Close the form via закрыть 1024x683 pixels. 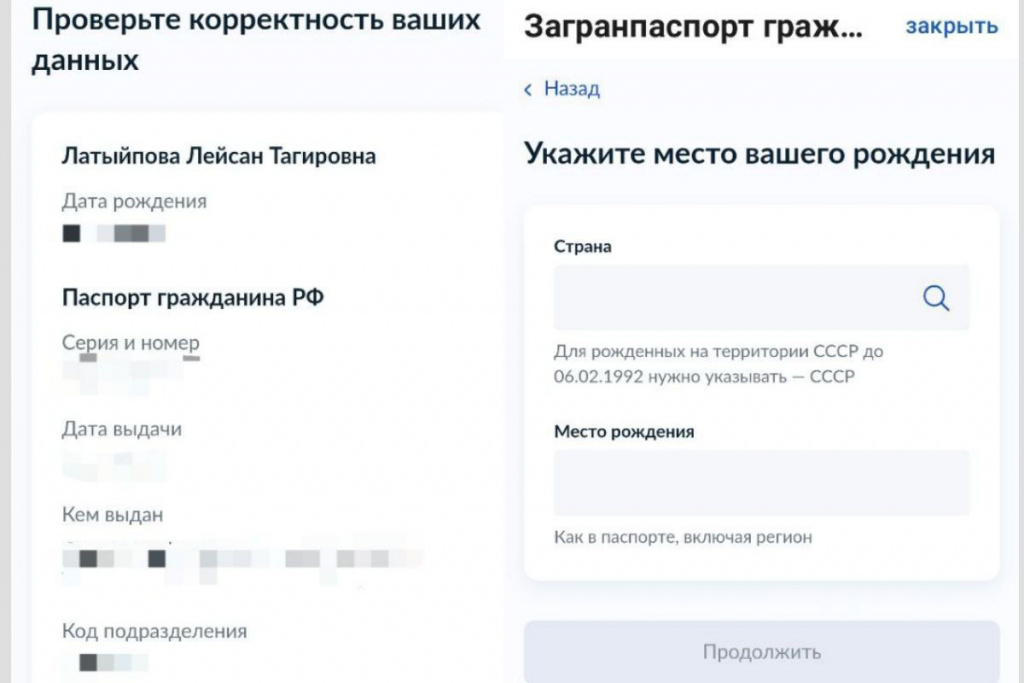[951, 27]
